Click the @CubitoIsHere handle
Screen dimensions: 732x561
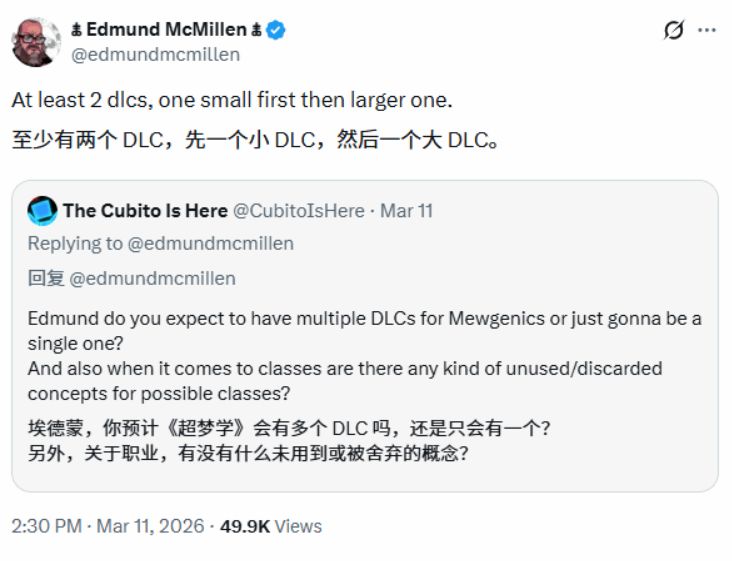coord(299,211)
